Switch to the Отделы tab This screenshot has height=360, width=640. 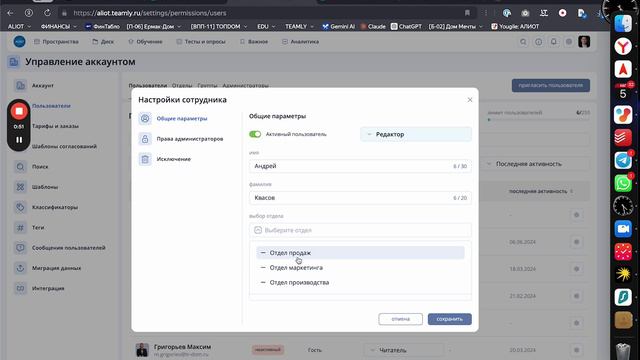click(x=182, y=86)
